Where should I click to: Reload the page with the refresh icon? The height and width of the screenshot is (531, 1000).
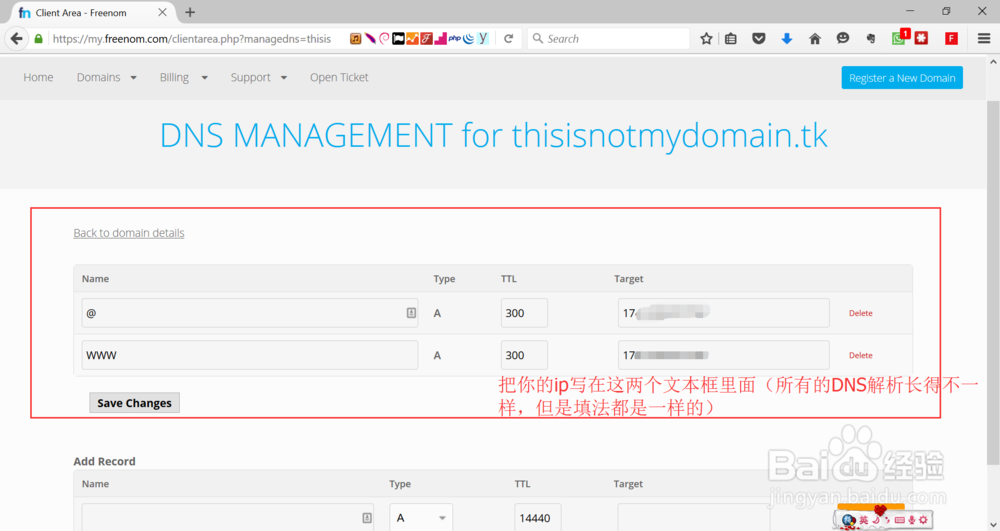pyautogui.click(x=508, y=38)
